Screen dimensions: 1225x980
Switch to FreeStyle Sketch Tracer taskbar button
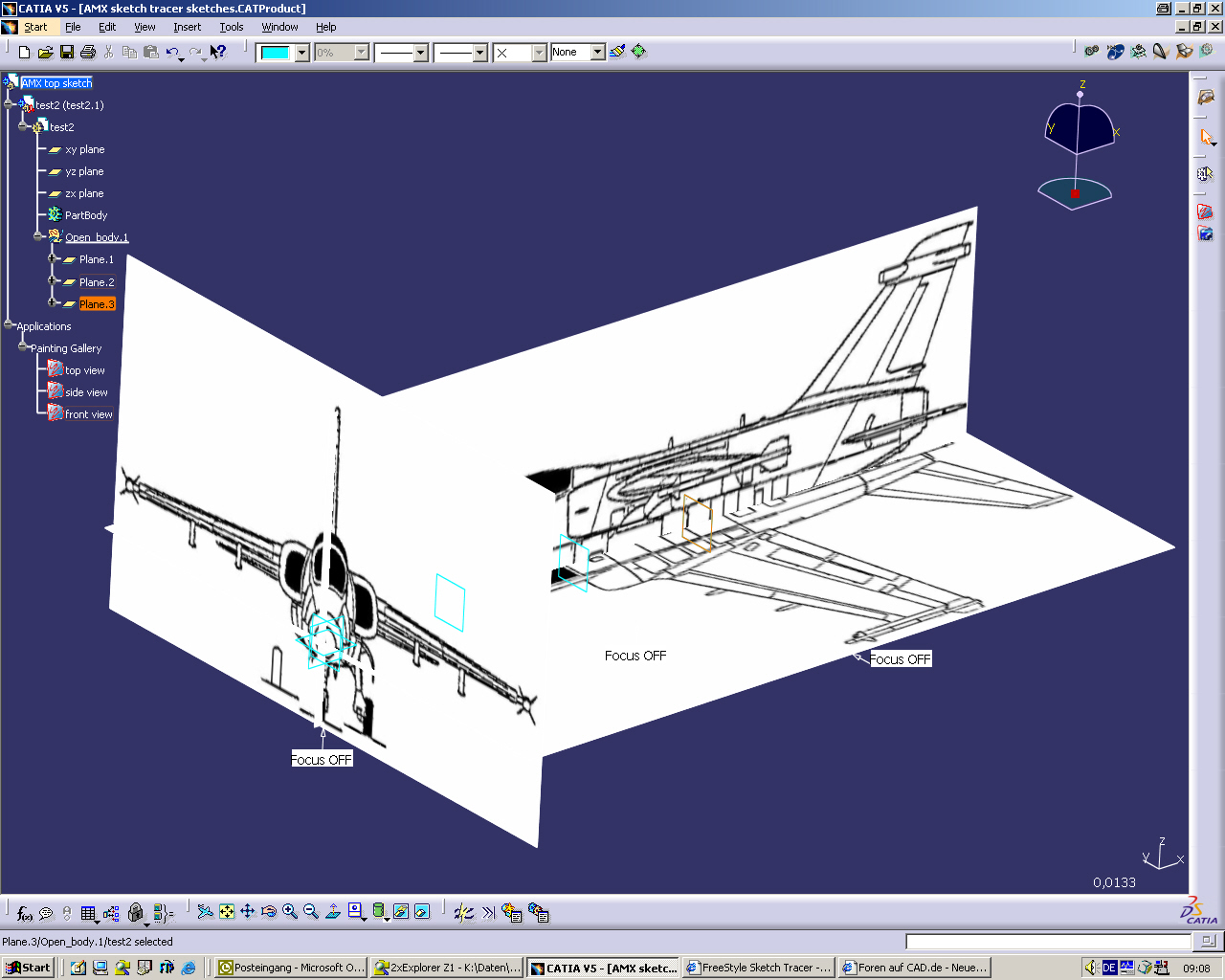click(x=758, y=968)
